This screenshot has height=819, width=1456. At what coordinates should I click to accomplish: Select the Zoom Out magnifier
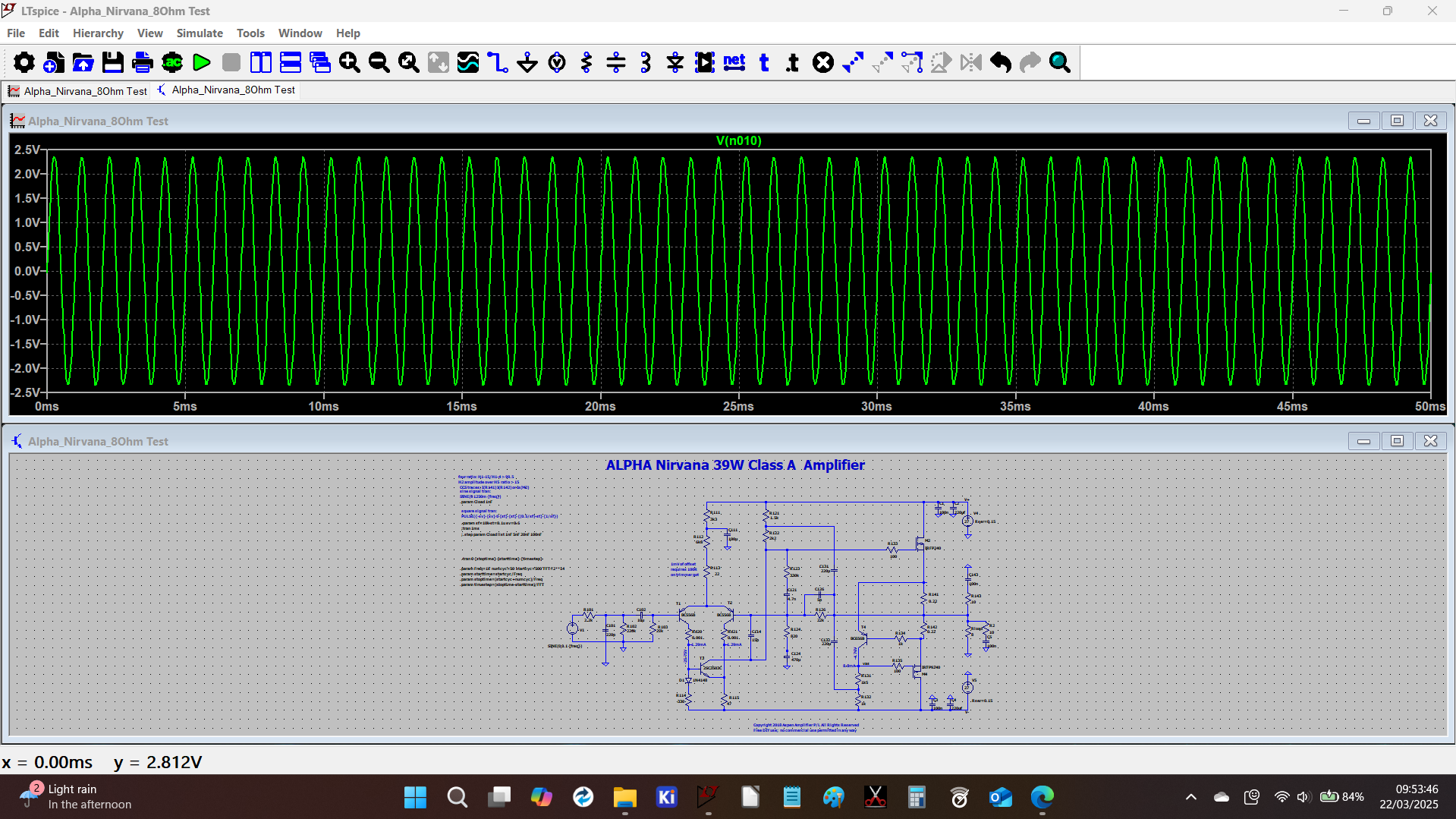point(379,62)
